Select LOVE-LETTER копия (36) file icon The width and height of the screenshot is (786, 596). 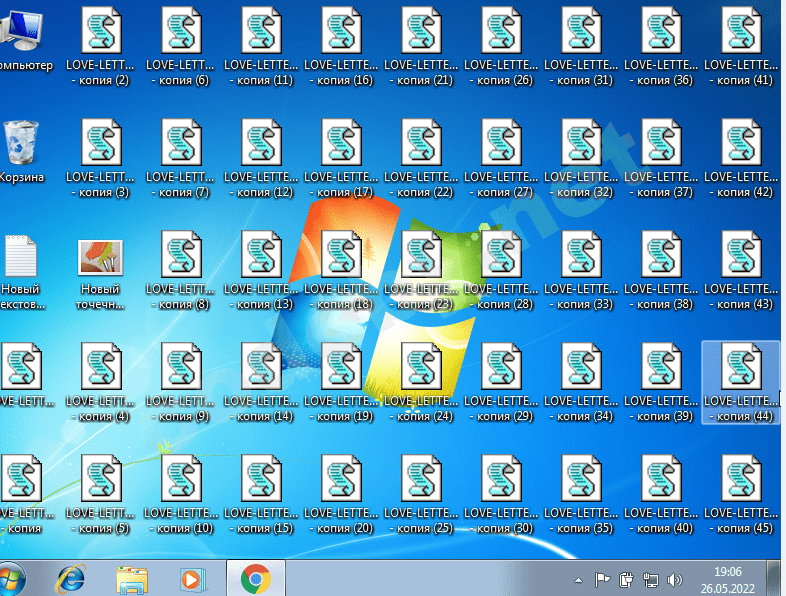point(661,31)
